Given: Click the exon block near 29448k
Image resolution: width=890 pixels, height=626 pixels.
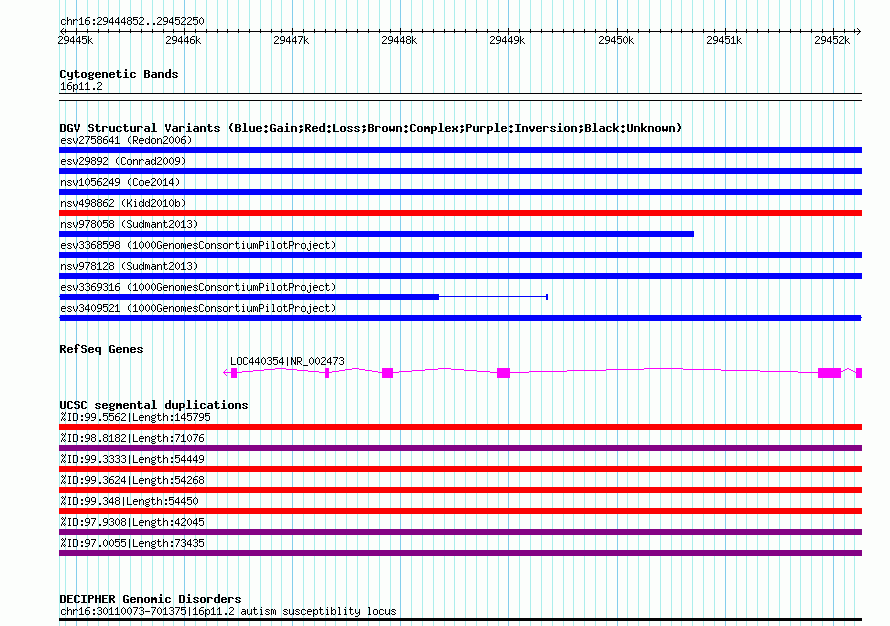Looking at the screenshot, I should pos(388,373).
